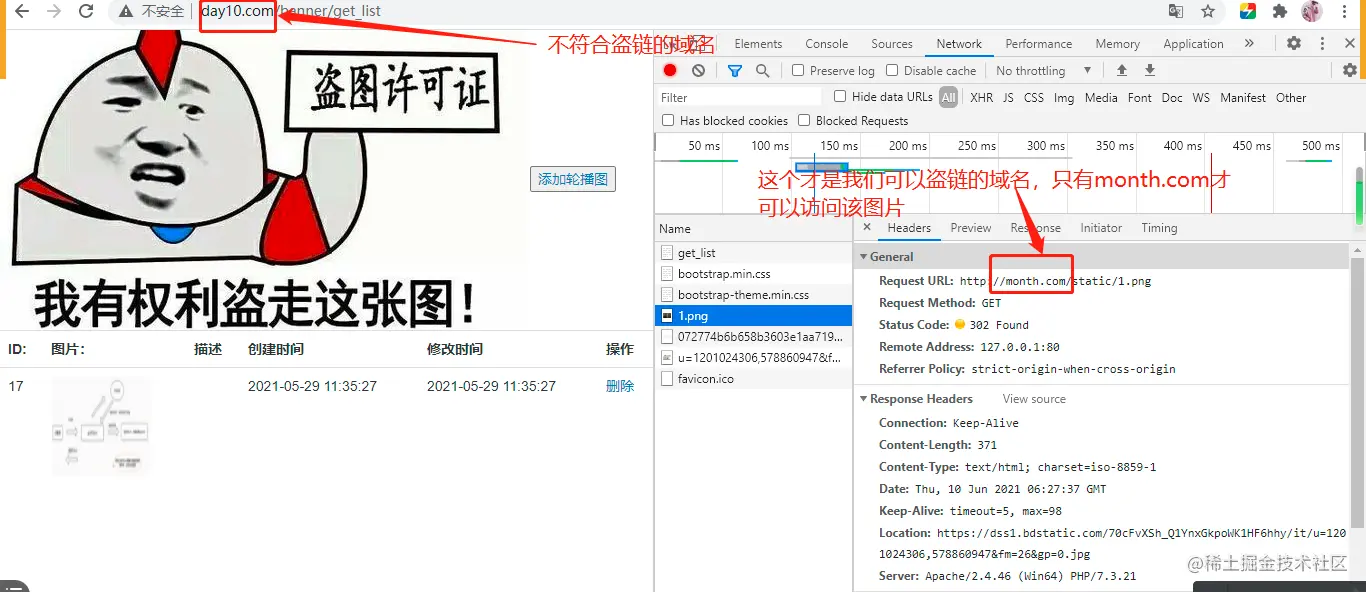Open the Chrome three-dot menu

(x=1344, y=12)
